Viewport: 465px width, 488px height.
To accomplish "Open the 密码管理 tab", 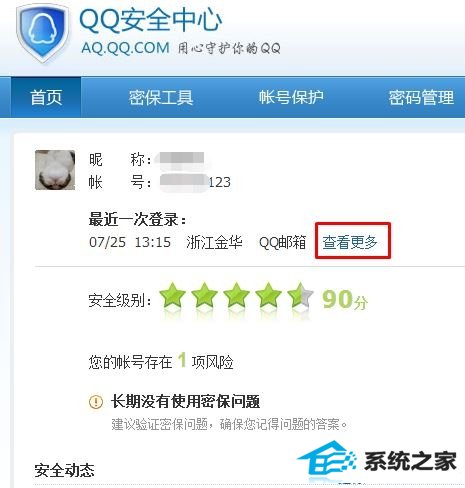I will [421, 97].
